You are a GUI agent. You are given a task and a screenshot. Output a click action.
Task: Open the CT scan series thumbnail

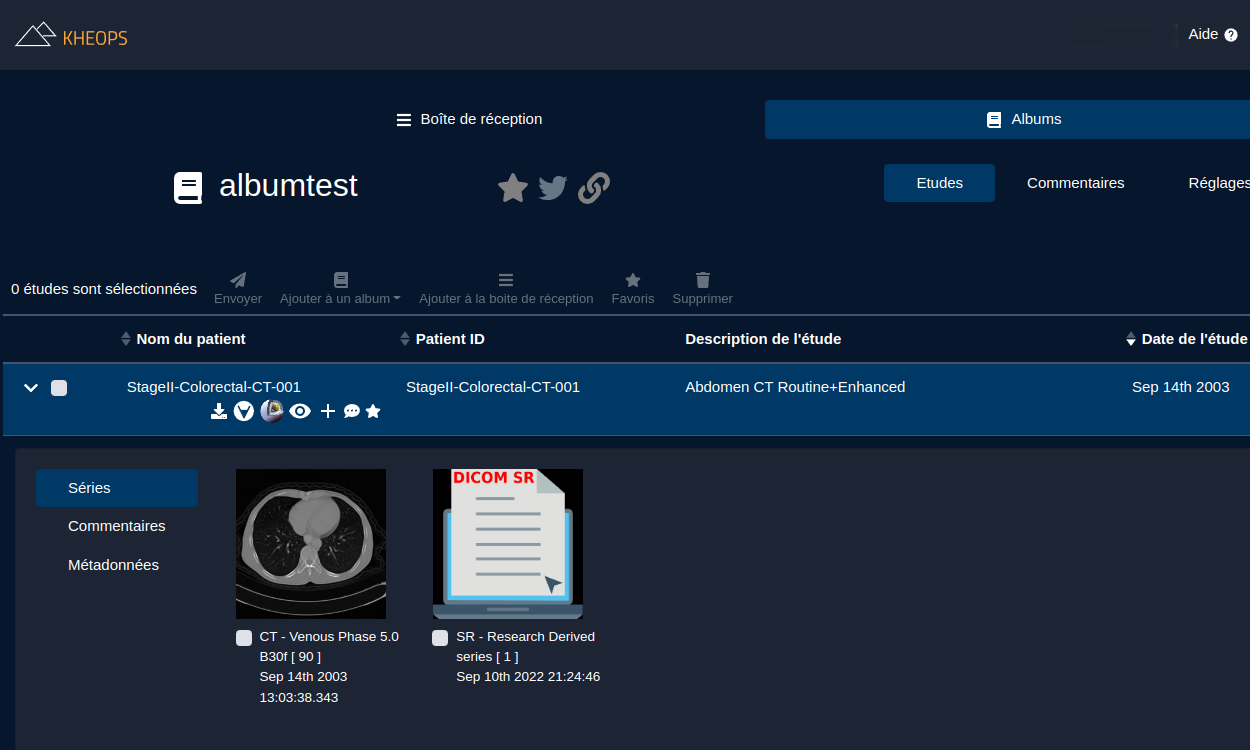(311, 543)
